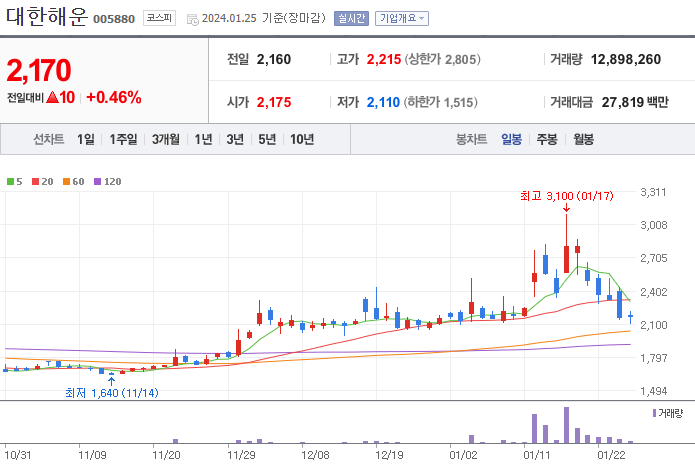Click the 1,494 price axis label
The width and height of the screenshot is (695, 473).
click(x=653, y=391)
